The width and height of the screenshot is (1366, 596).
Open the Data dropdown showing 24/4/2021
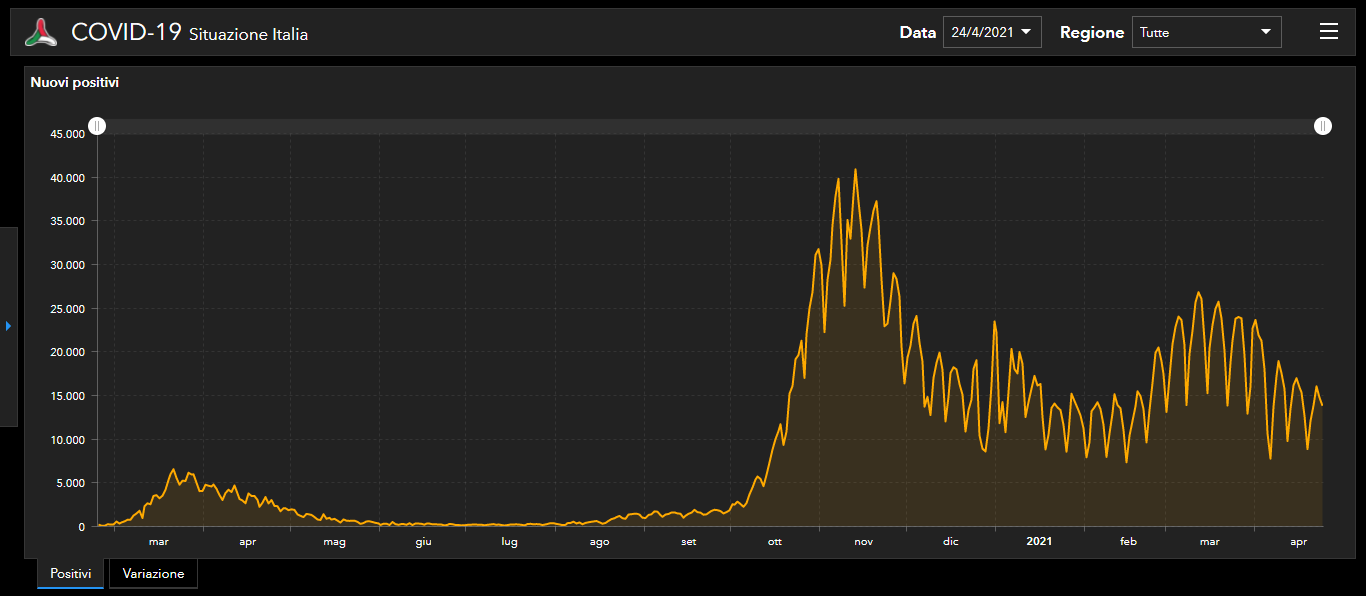(991, 32)
